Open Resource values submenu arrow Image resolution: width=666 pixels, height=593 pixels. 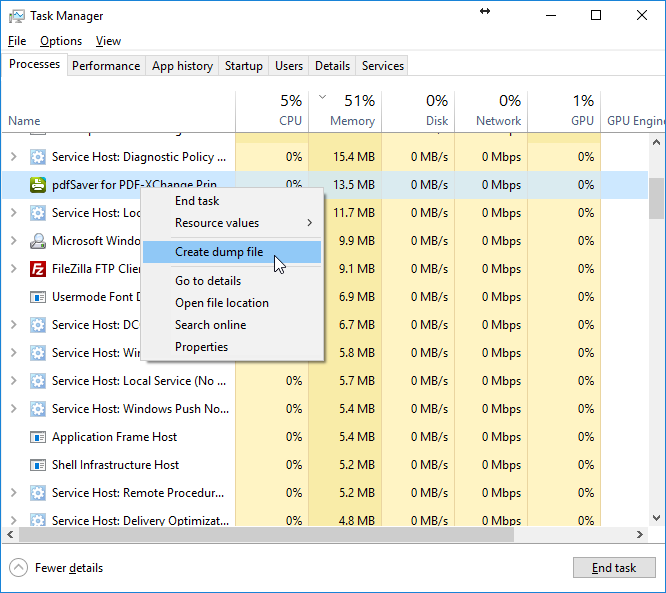pyautogui.click(x=310, y=223)
